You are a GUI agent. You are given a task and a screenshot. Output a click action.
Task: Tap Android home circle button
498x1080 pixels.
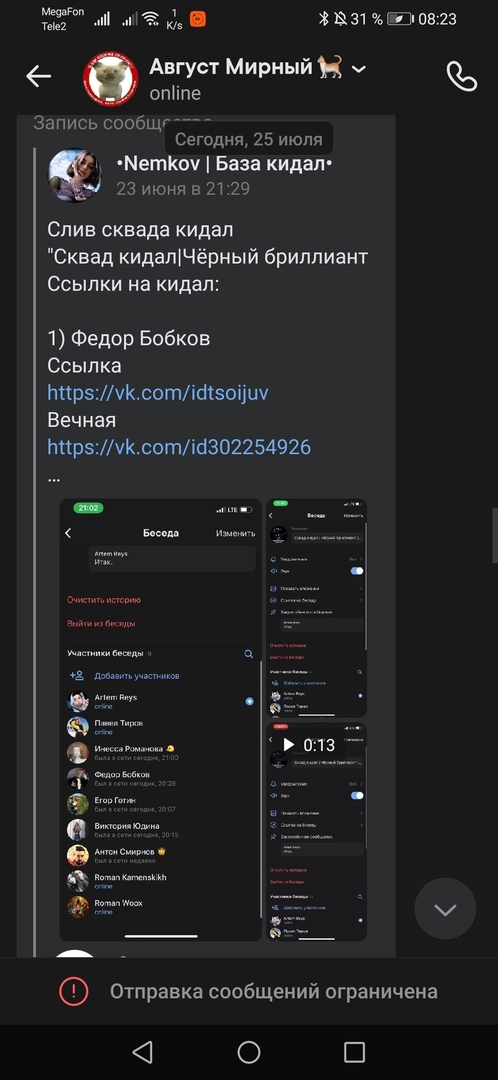[249, 1052]
